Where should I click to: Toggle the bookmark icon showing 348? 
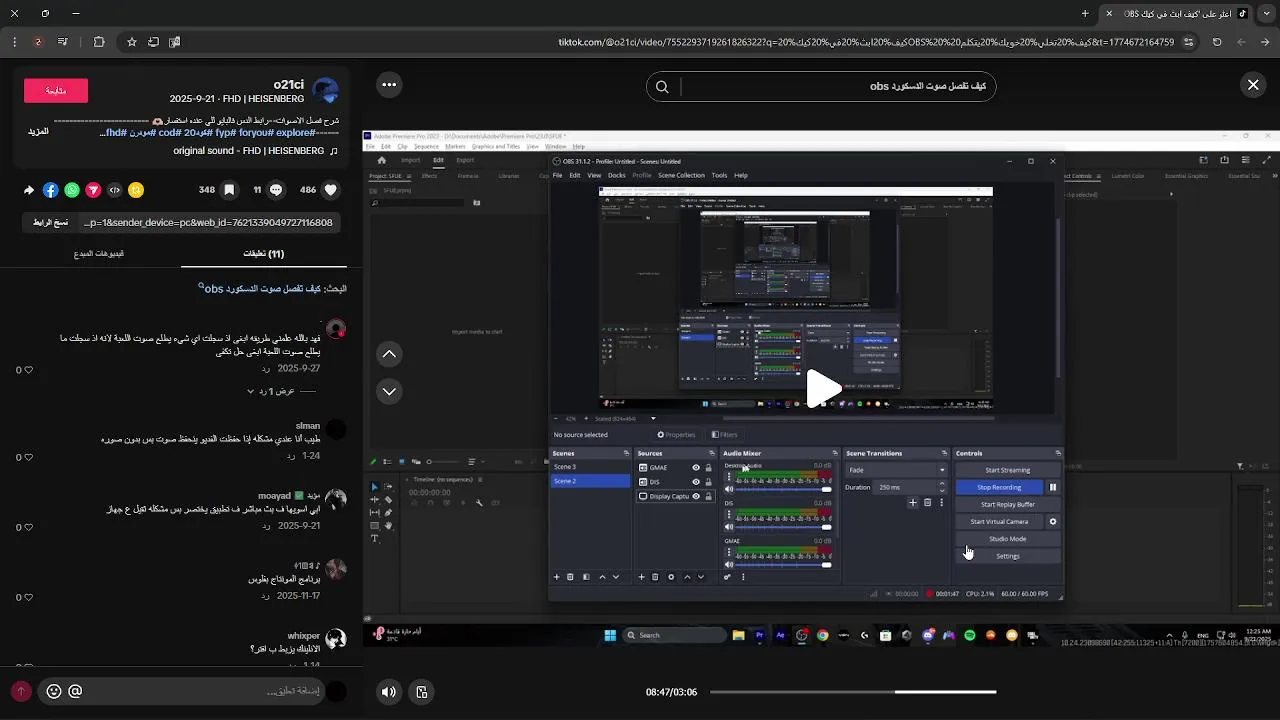(229, 190)
